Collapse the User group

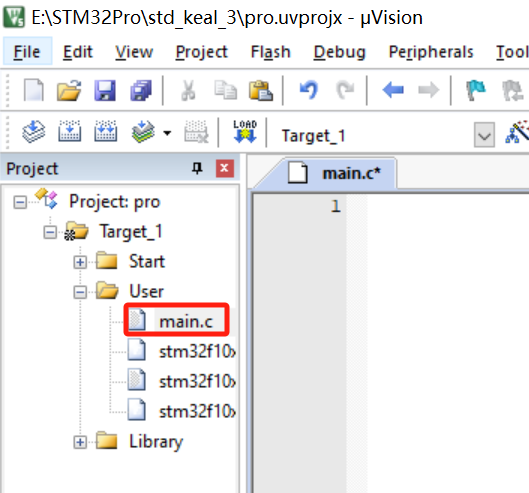[x=80, y=292]
